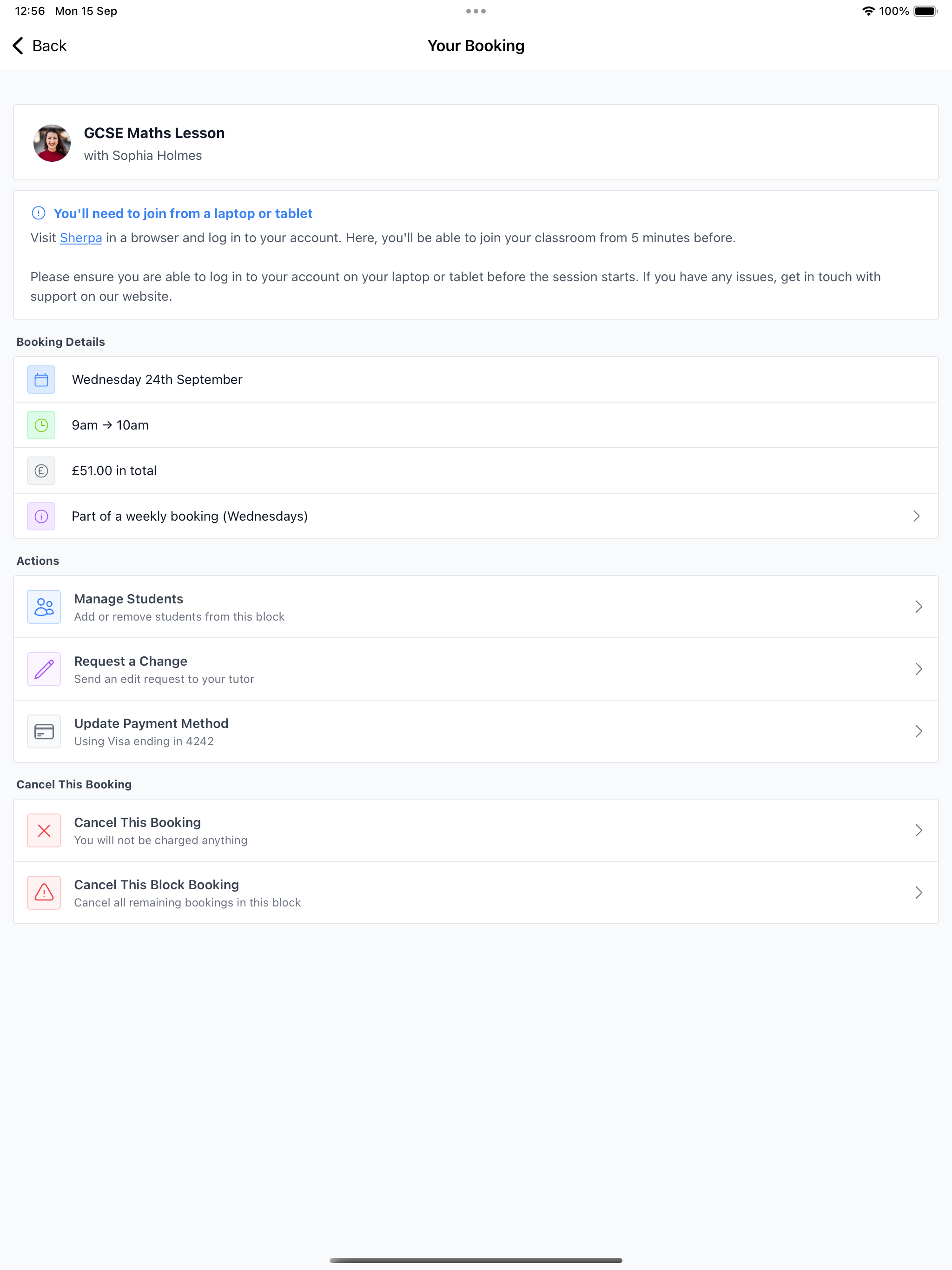The height and width of the screenshot is (1270, 952).
Task: Expand Cancel This Booking chevron
Action: pyautogui.click(x=919, y=830)
